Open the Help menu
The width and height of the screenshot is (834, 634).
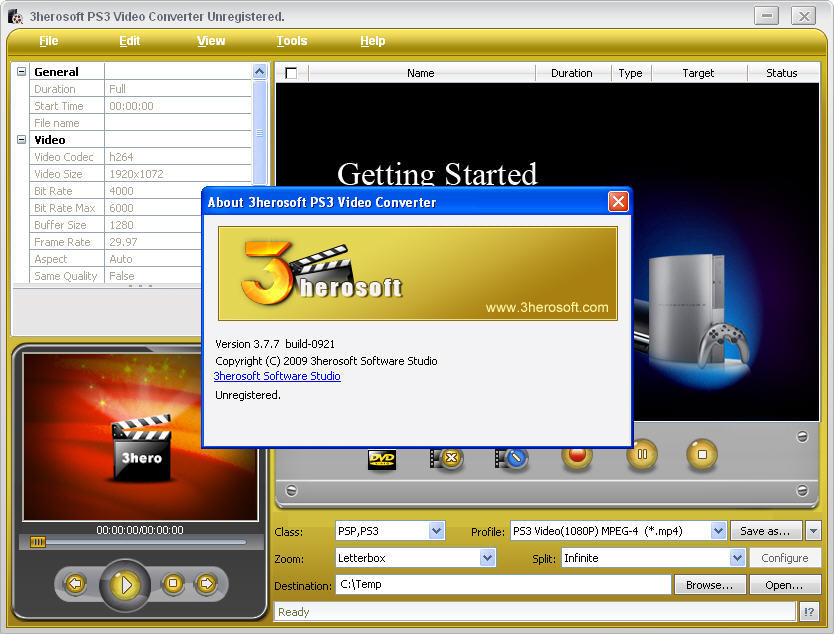click(372, 41)
